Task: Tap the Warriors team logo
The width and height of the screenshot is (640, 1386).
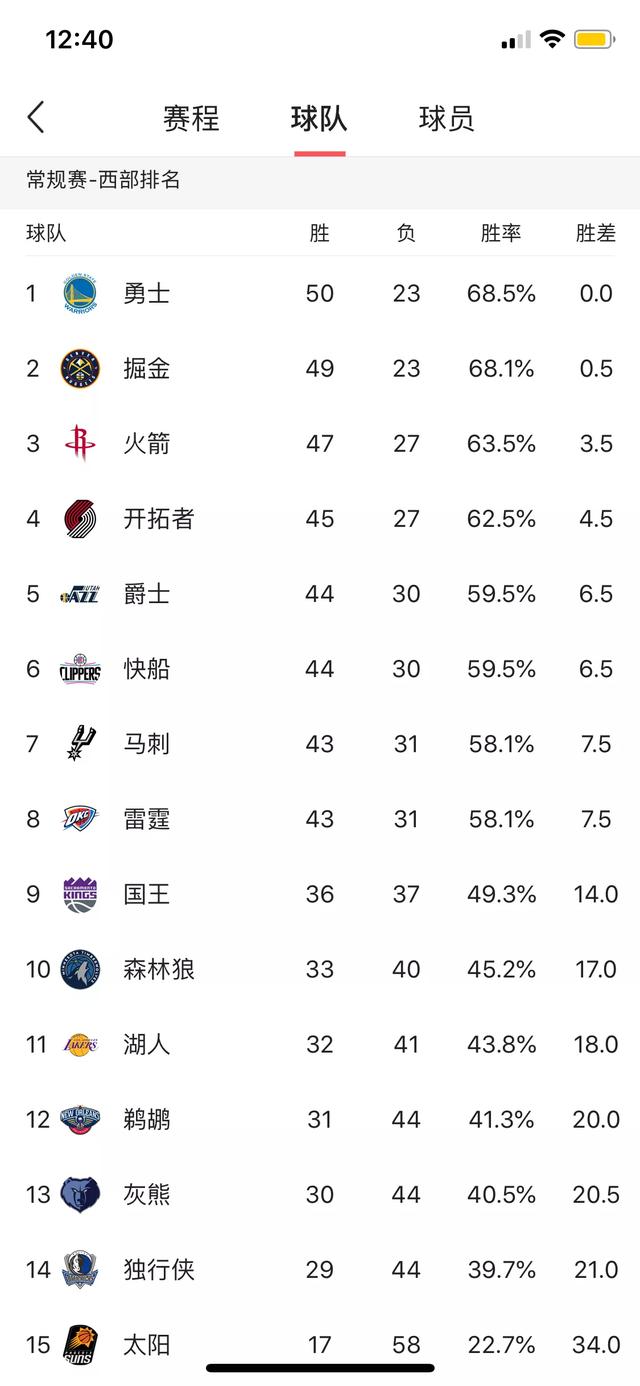Action: pyautogui.click(x=80, y=293)
